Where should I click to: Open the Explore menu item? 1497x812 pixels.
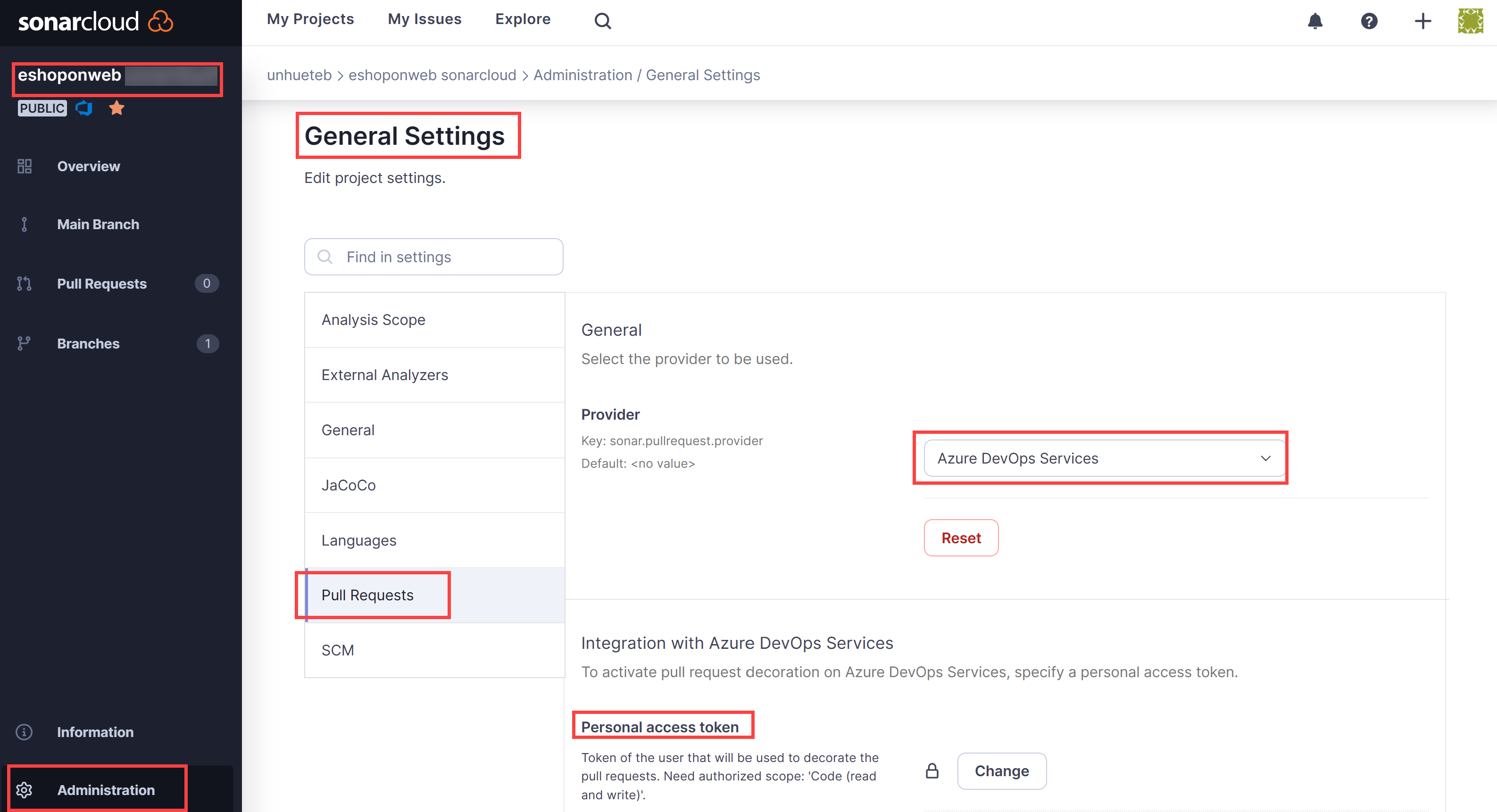[x=523, y=19]
